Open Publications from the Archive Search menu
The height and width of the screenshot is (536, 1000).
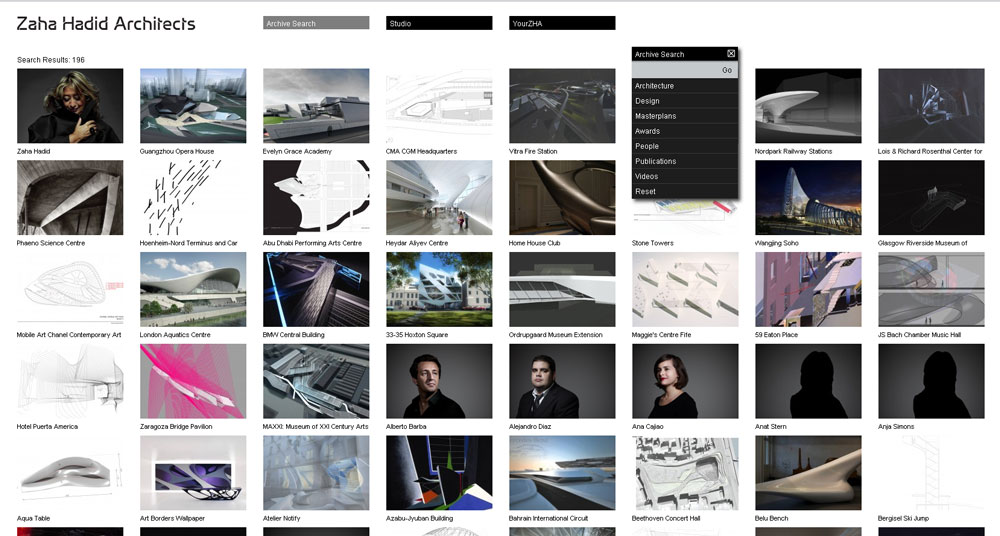point(685,161)
